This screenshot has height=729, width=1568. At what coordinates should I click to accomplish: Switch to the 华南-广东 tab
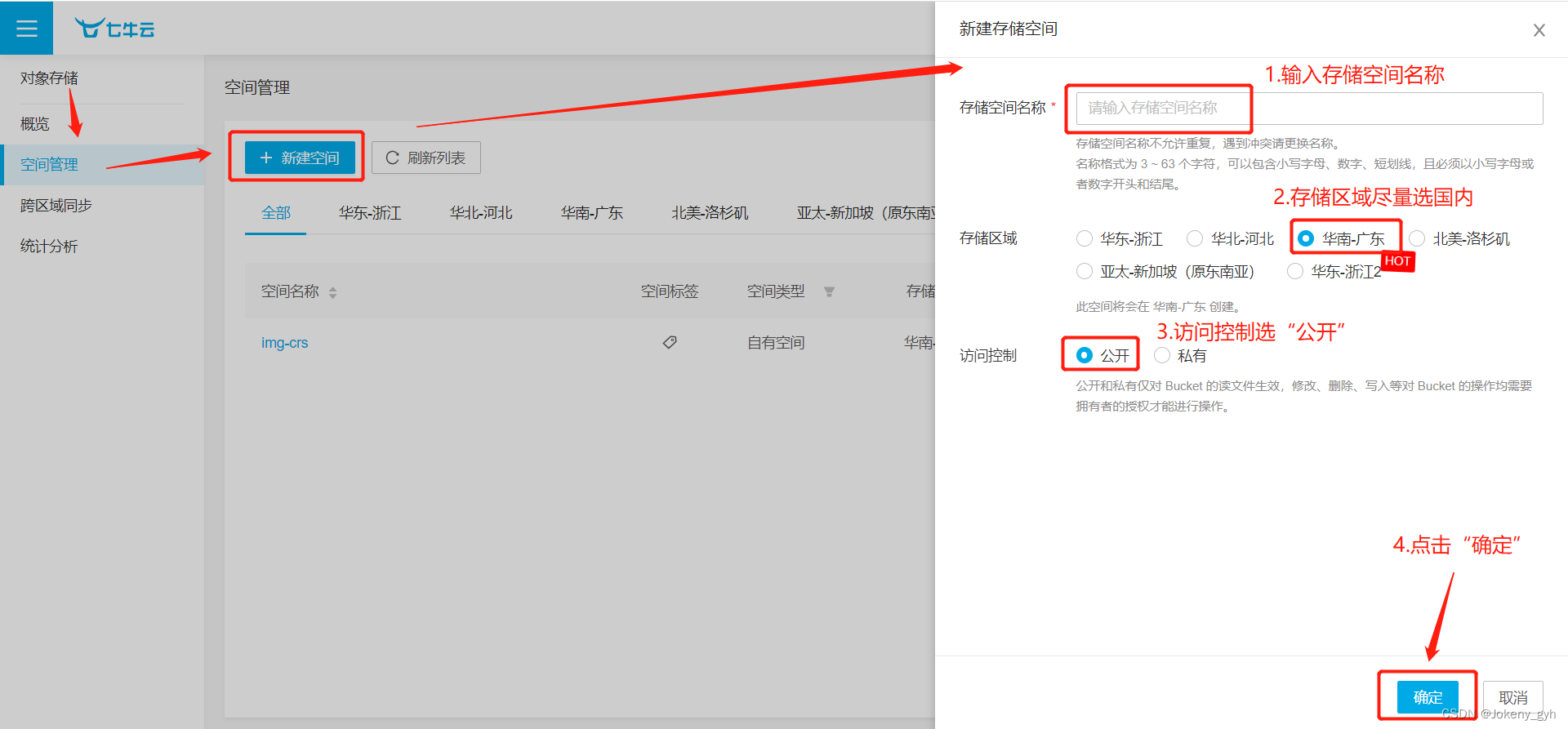coord(592,213)
